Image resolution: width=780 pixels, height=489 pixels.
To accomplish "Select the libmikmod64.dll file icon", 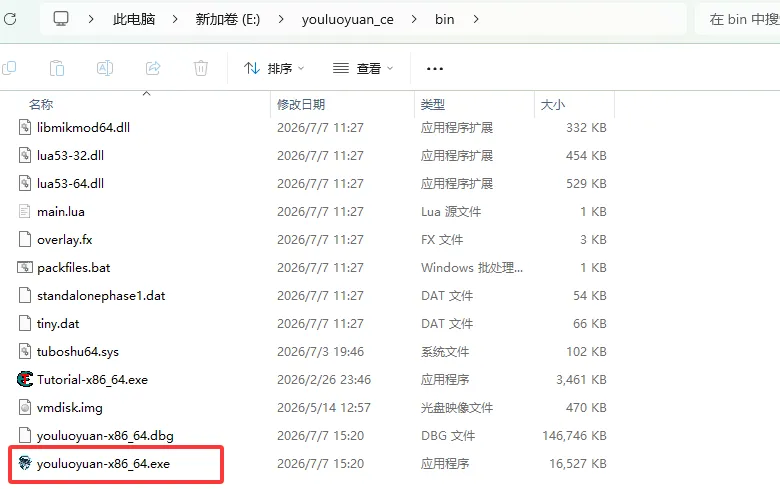I will [x=24, y=127].
